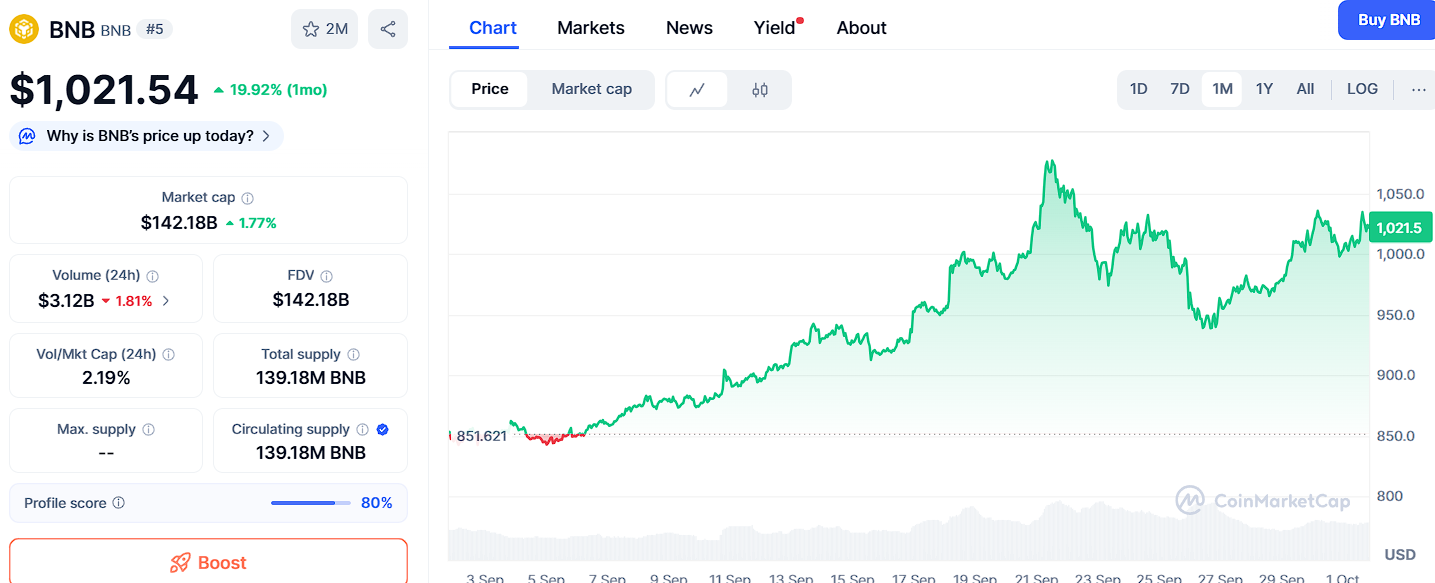Viewport: 1435px width, 583px height.
Task: Expand Volume (24h) details chevron
Action: point(166,301)
